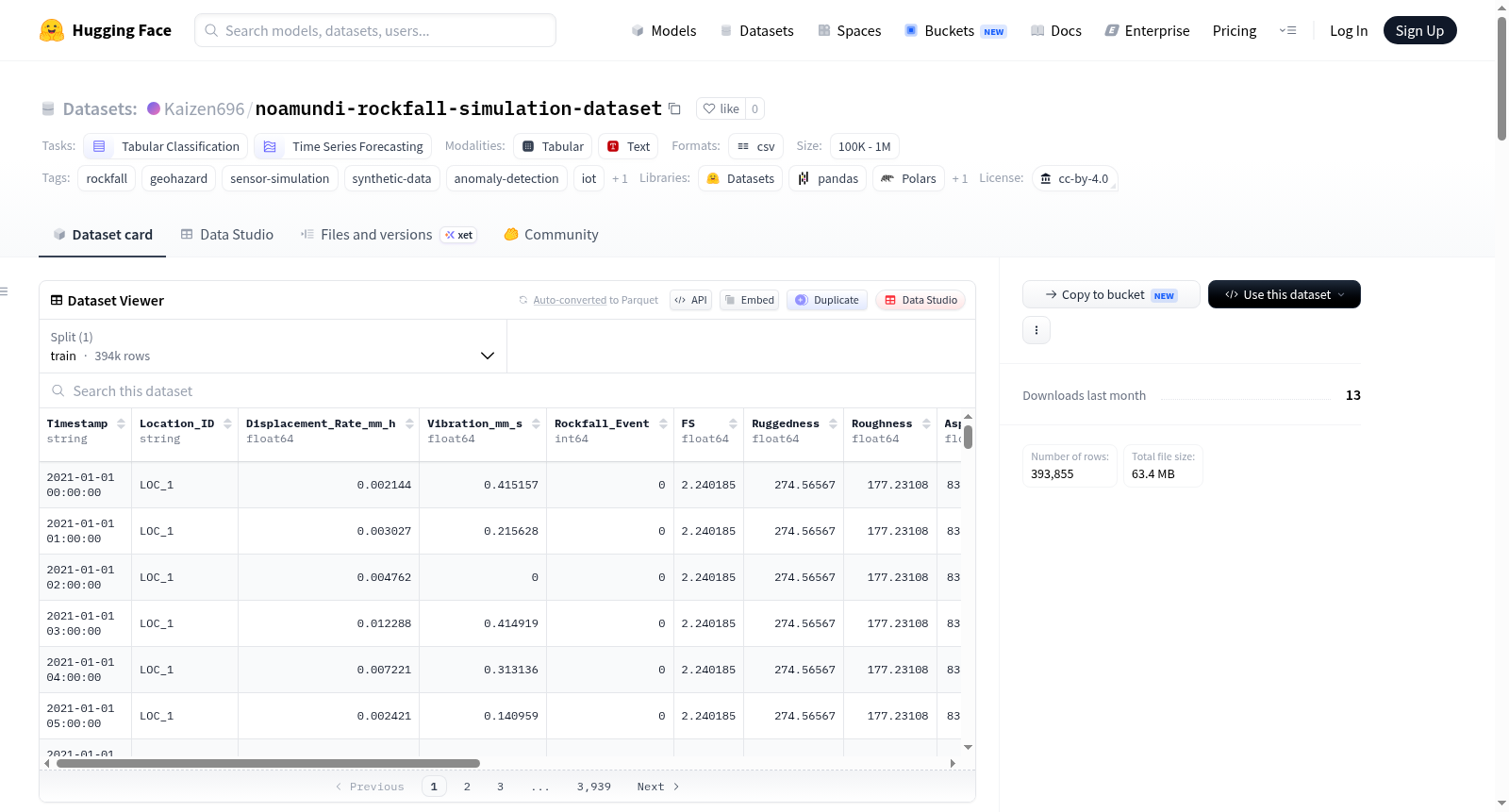
Task: Focus the top search models field
Action: (375, 30)
